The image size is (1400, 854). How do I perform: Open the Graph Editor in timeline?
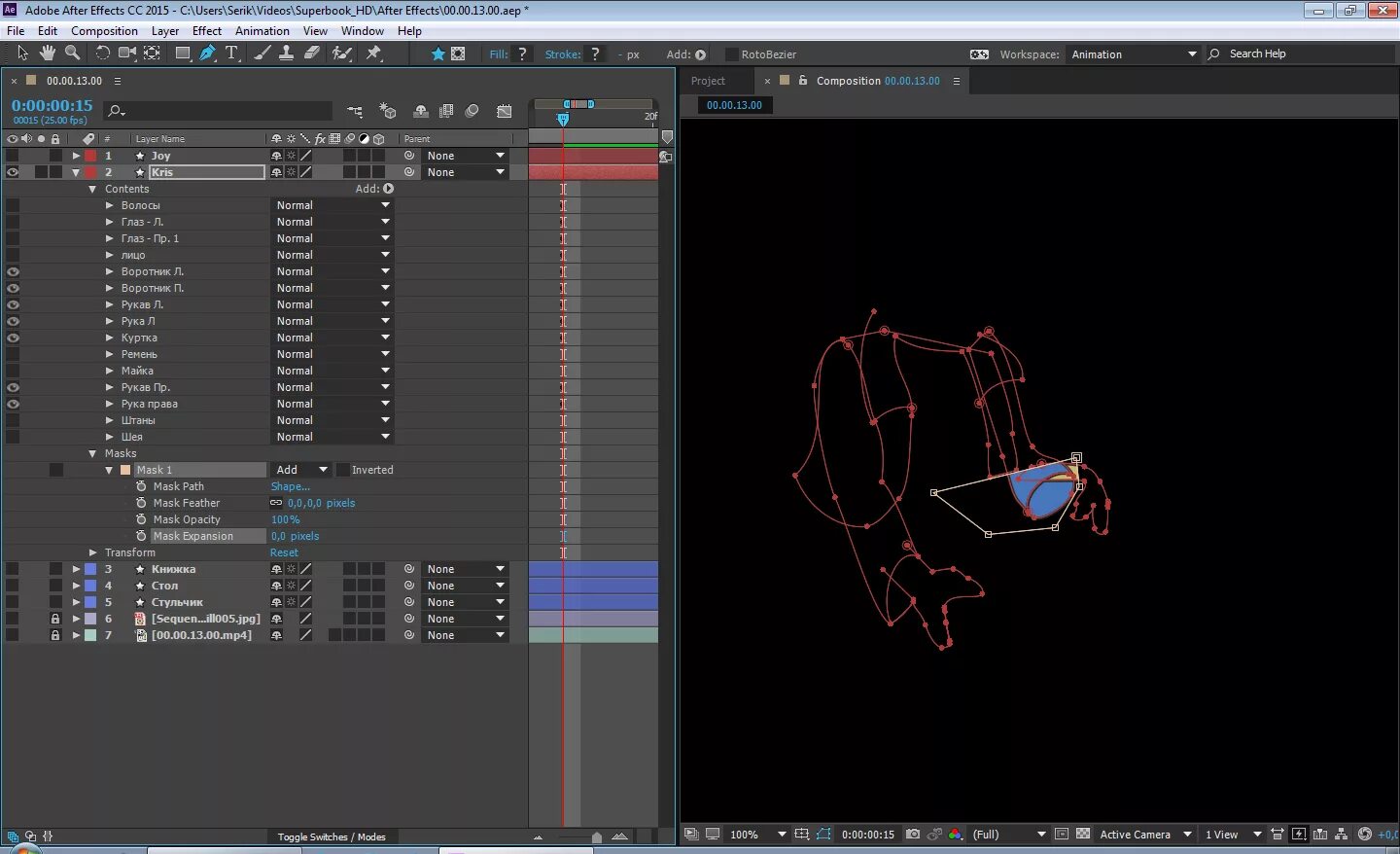point(504,111)
